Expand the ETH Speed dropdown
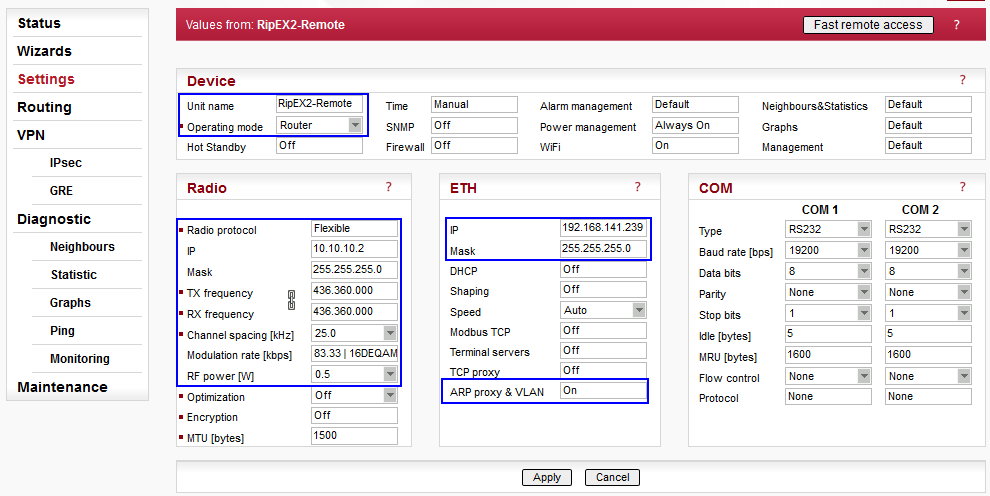The height and width of the screenshot is (496, 990). 639,310
